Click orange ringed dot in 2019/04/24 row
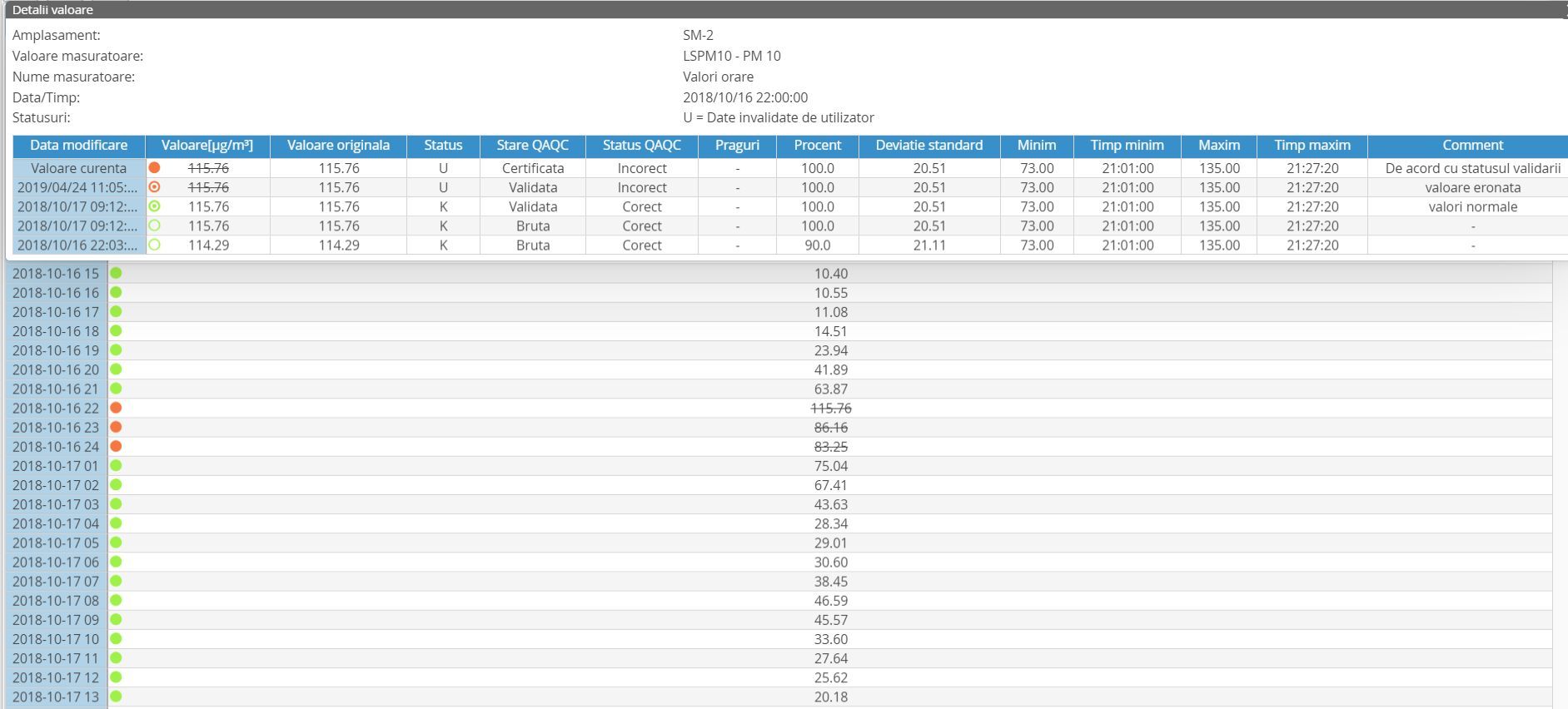Viewport: 1568px width, 709px height. coord(154,187)
